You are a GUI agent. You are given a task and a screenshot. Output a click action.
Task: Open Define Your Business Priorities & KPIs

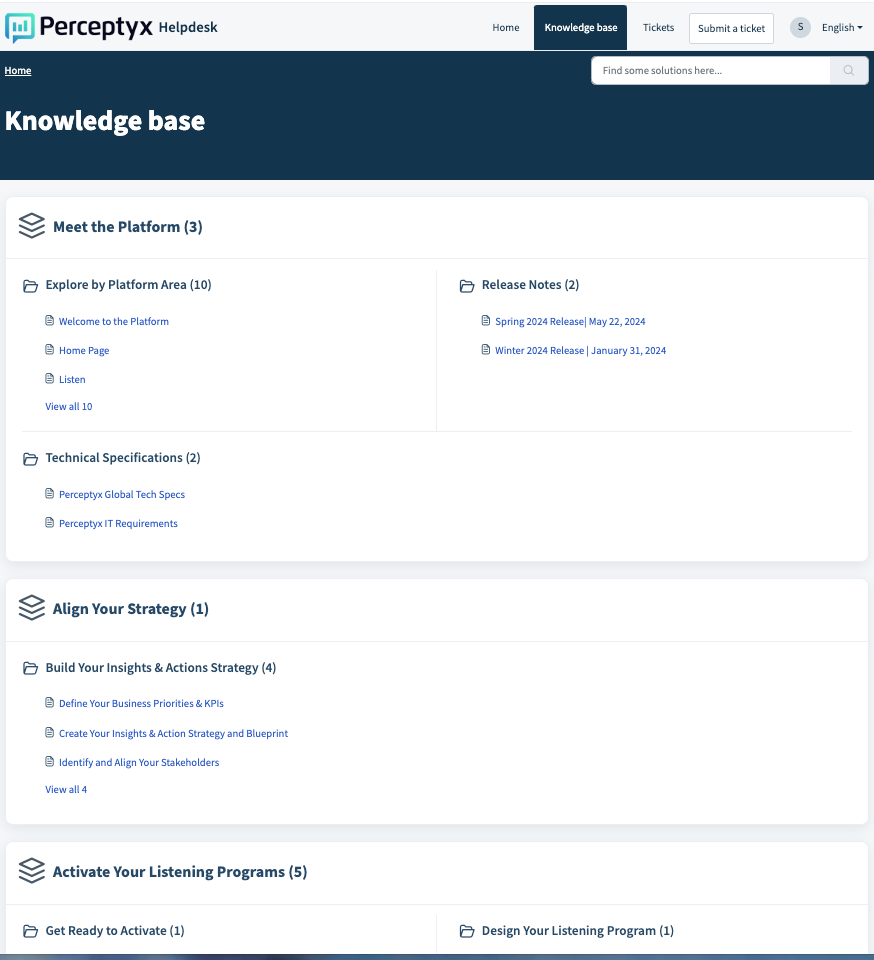click(141, 703)
